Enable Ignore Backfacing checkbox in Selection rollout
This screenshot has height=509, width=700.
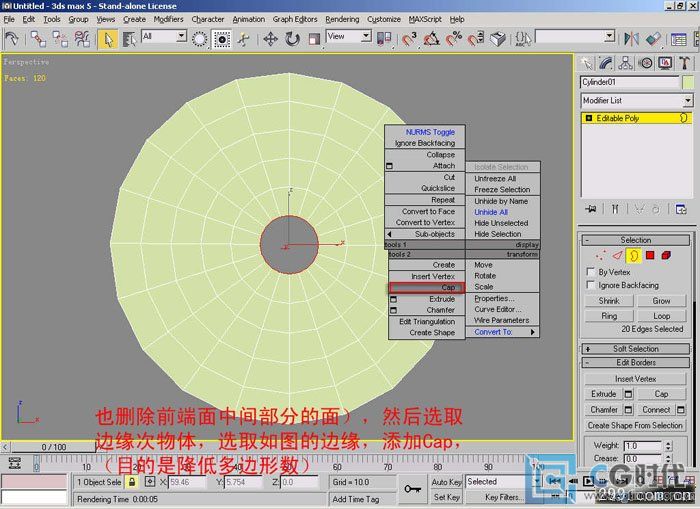coord(591,285)
